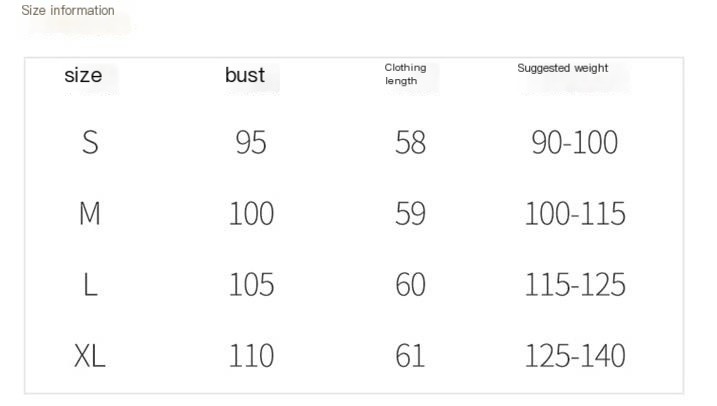The image size is (717, 406).
Task: Select clothing length value 60
Action: [x=410, y=285]
